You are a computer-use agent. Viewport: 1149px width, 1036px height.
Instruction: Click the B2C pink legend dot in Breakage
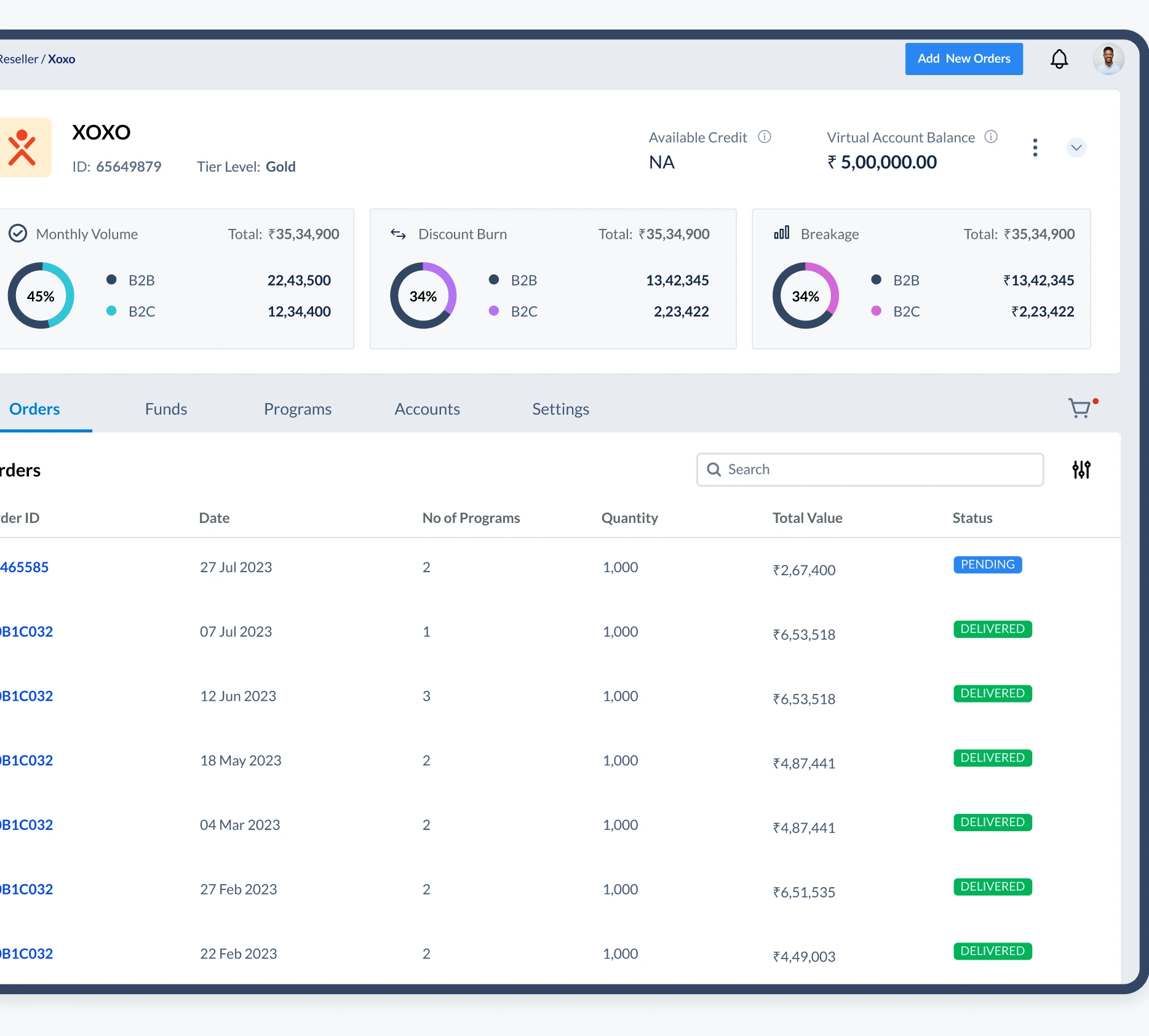pyautogui.click(x=877, y=311)
